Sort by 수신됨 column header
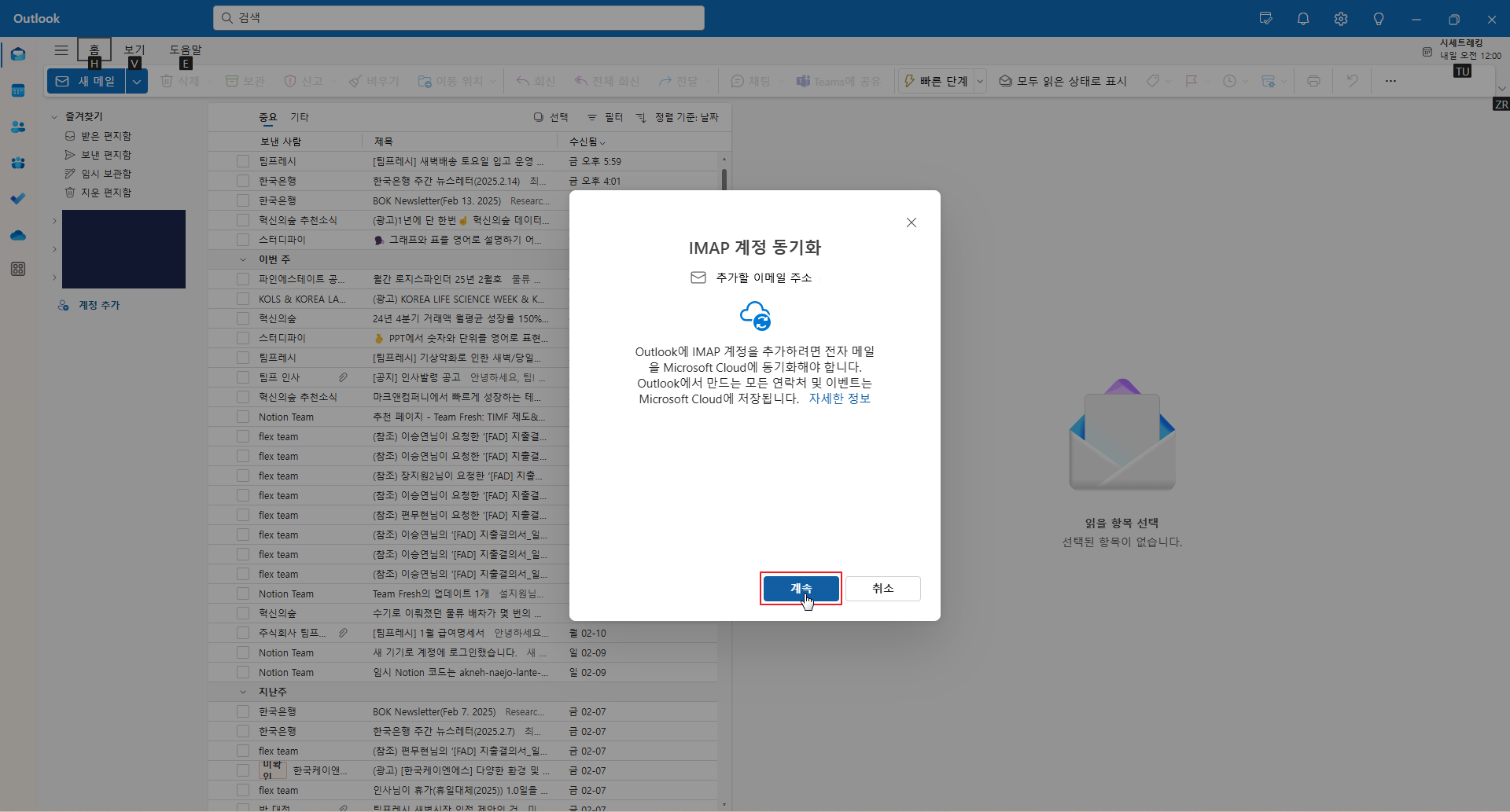The width and height of the screenshot is (1510, 812). [x=587, y=141]
